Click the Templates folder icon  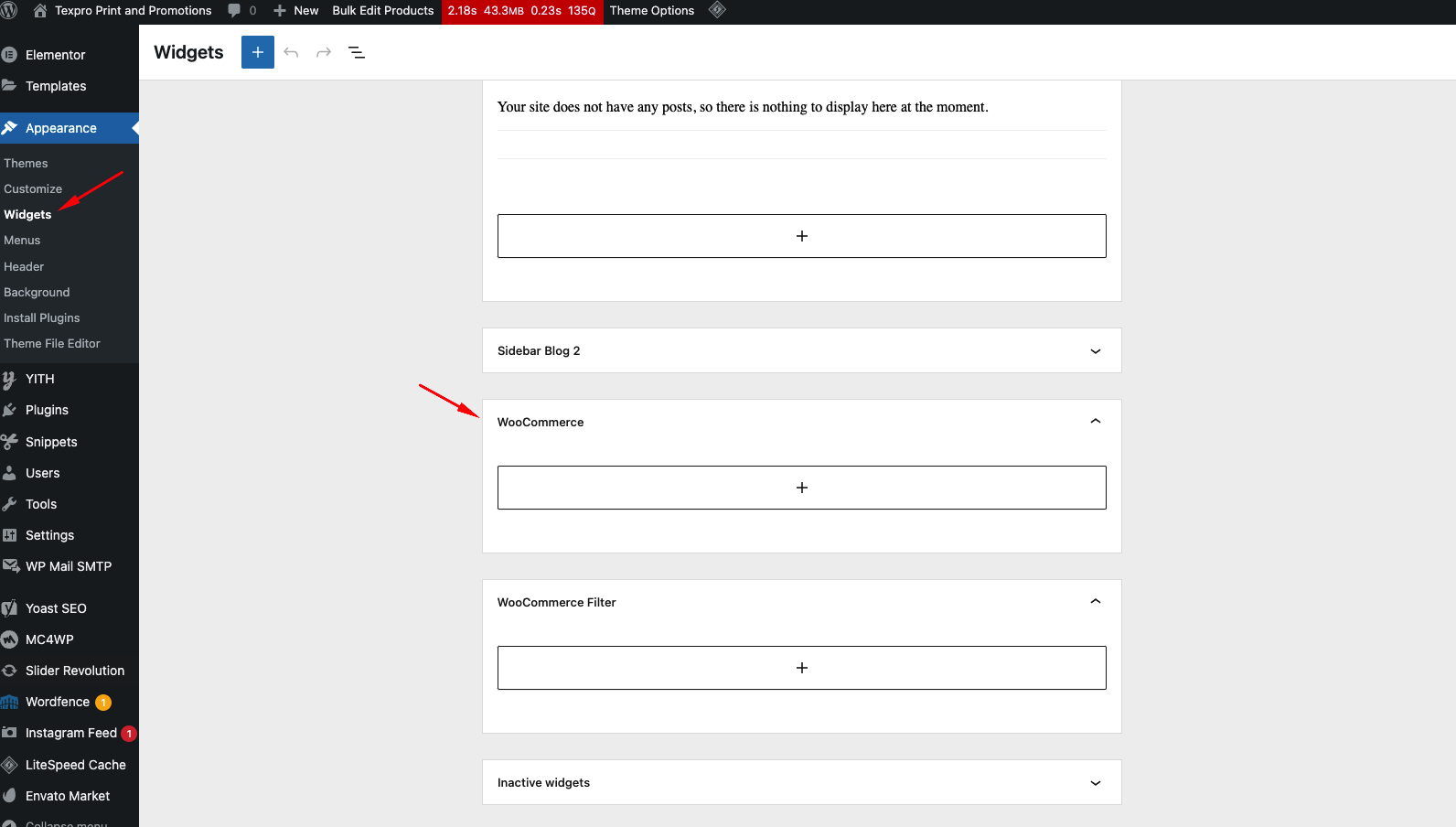(9, 85)
